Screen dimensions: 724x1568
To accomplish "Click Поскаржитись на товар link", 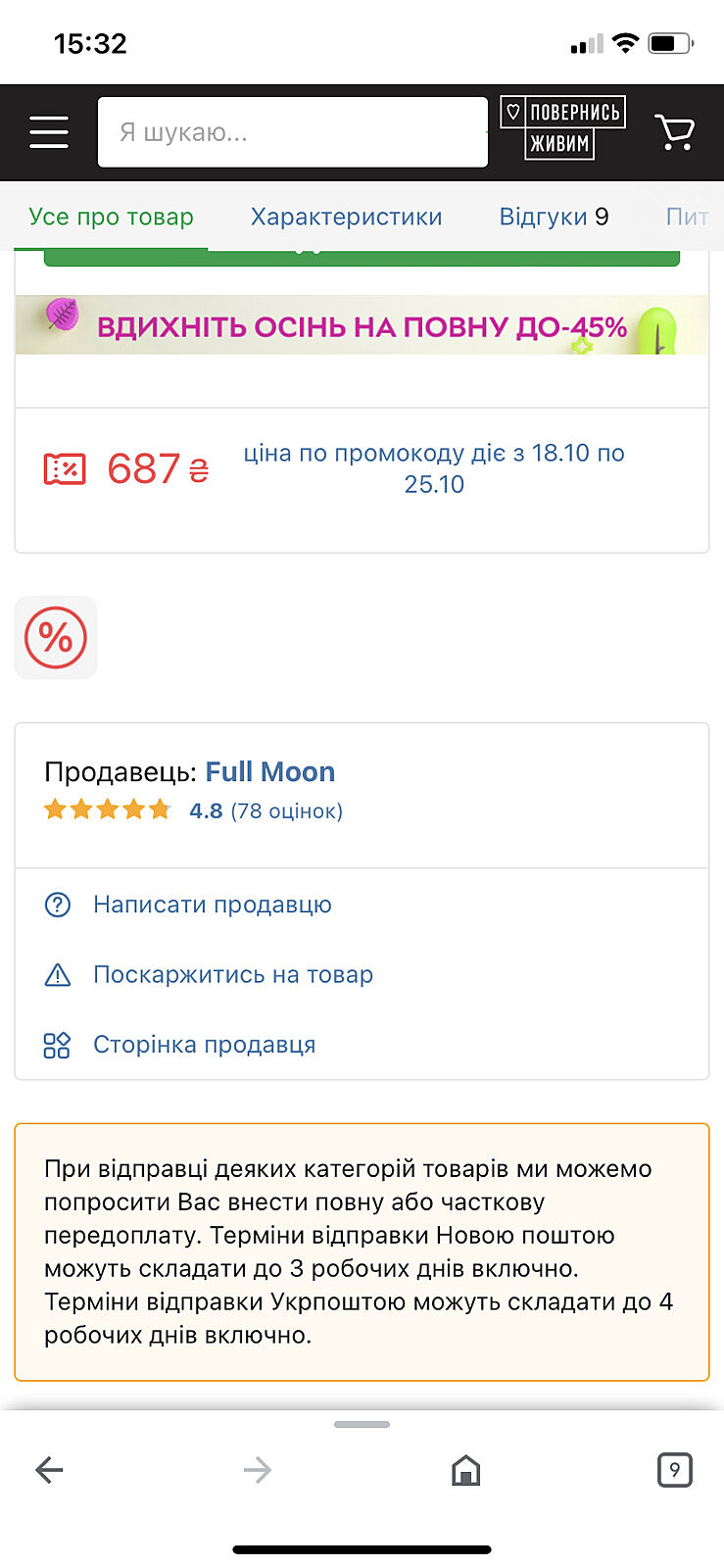I will (233, 975).
